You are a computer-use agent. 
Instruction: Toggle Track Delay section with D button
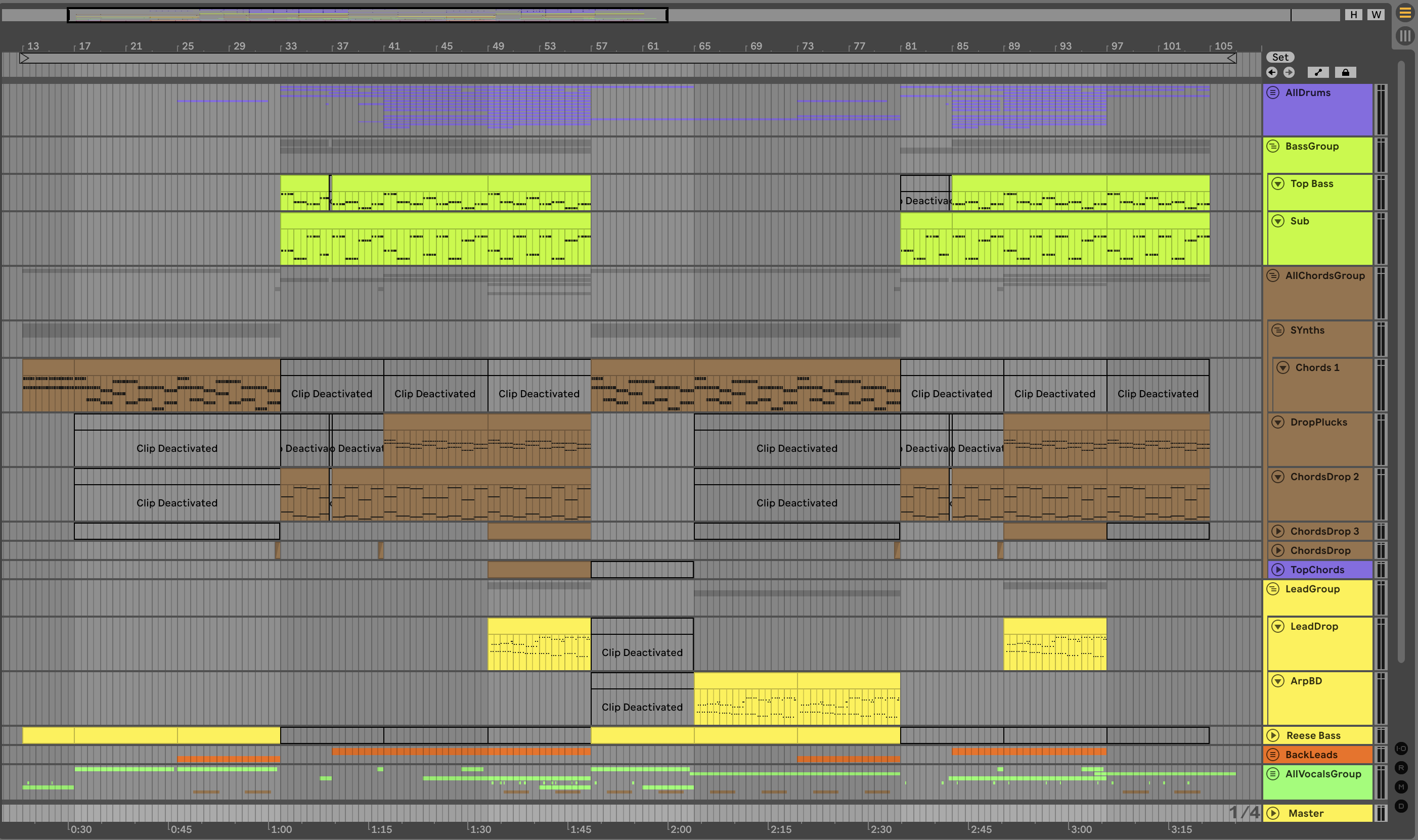1401,806
